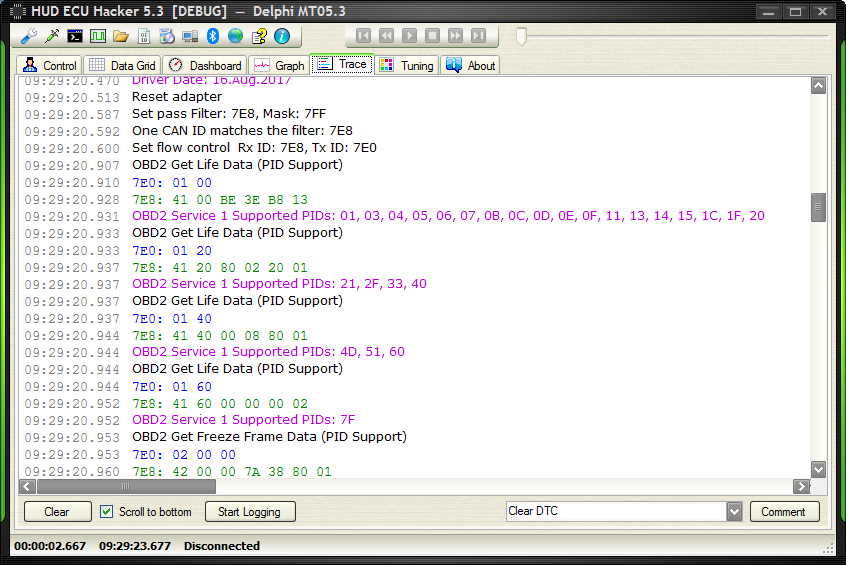Image resolution: width=846 pixels, height=565 pixels.
Task: Click the 'Disconnected' status bar text
Action: pyautogui.click(x=222, y=546)
